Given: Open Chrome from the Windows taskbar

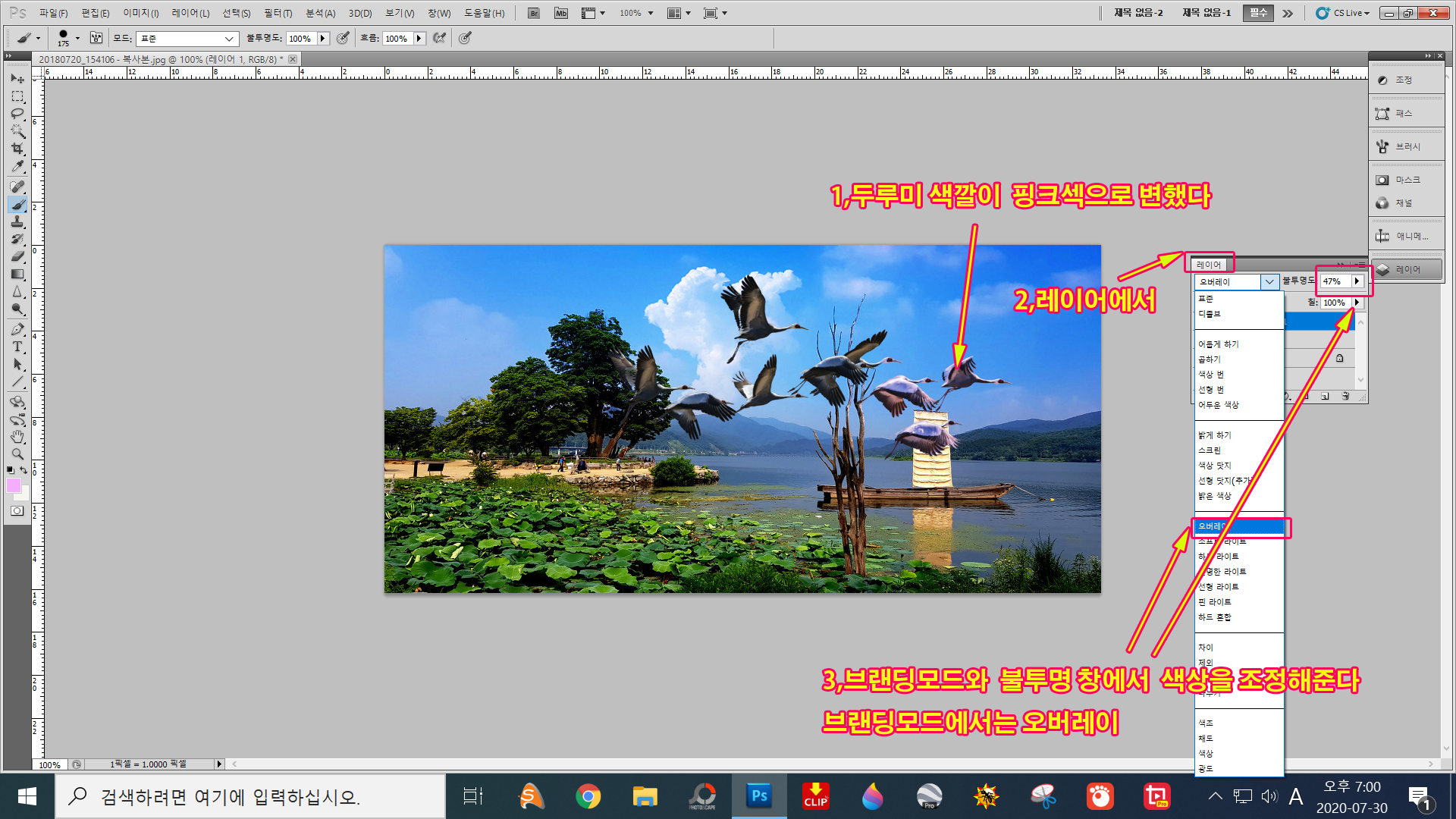Looking at the screenshot, I should 588,796.
